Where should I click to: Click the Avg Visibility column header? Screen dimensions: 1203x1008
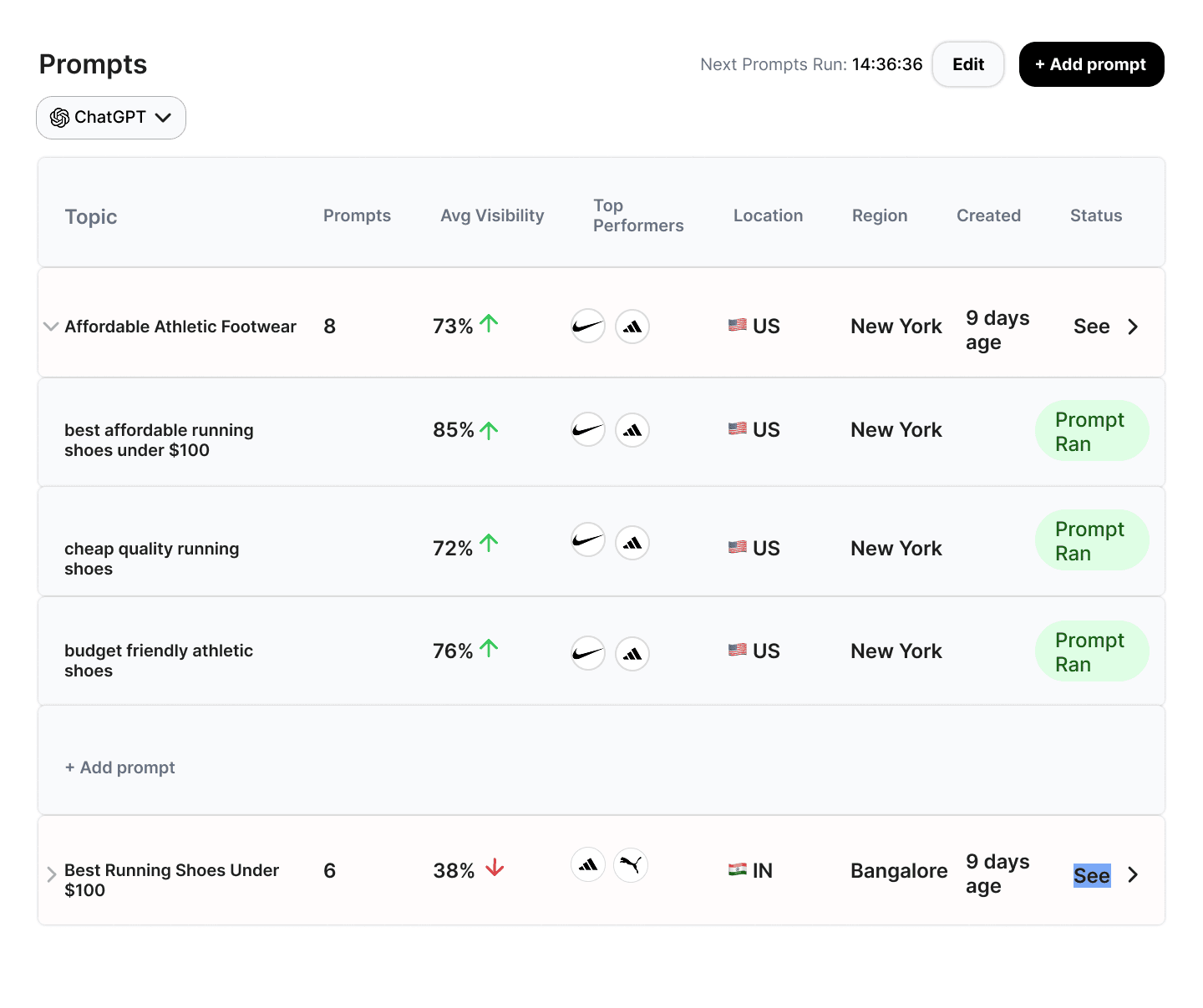point(492,215)
